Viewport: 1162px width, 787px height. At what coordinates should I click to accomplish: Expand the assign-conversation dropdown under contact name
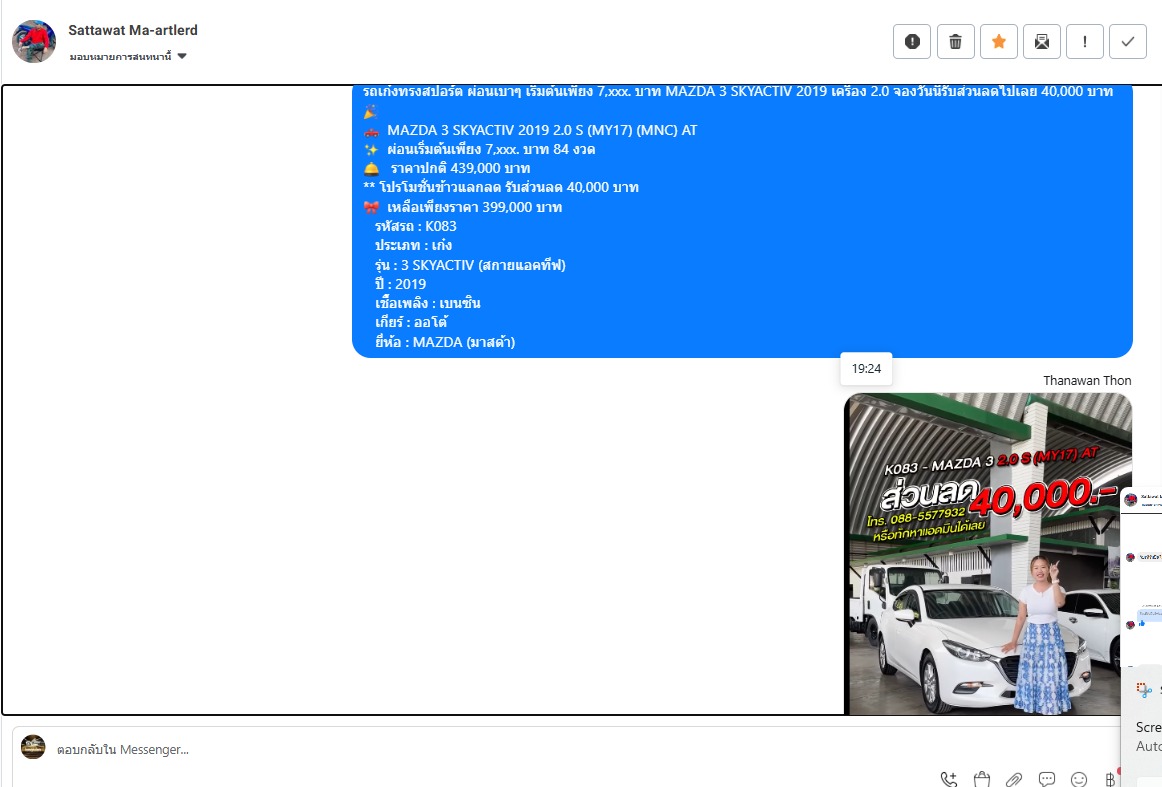point(128,56)
